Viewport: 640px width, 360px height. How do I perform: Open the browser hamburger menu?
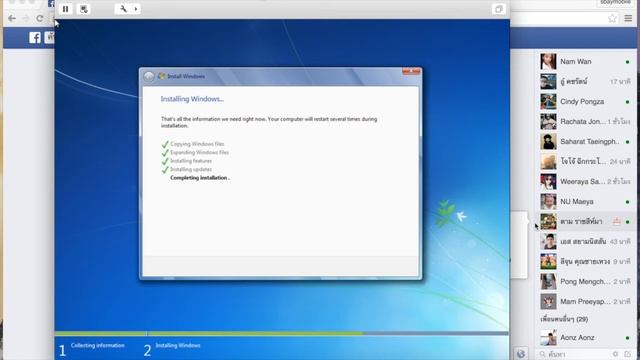(628, 18)
